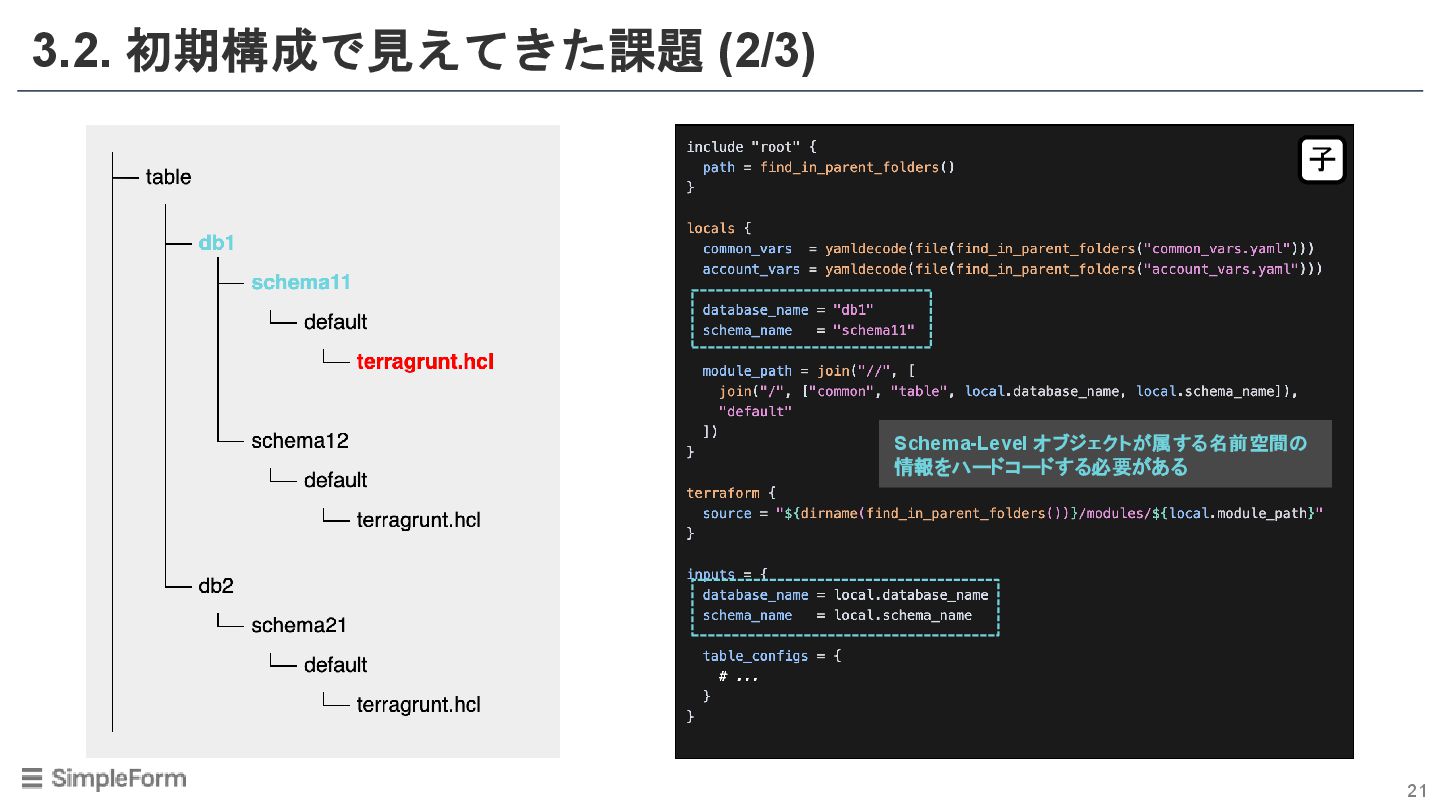Select the db1 folder in the tree
1440x810 pixels.
[216, 243]
